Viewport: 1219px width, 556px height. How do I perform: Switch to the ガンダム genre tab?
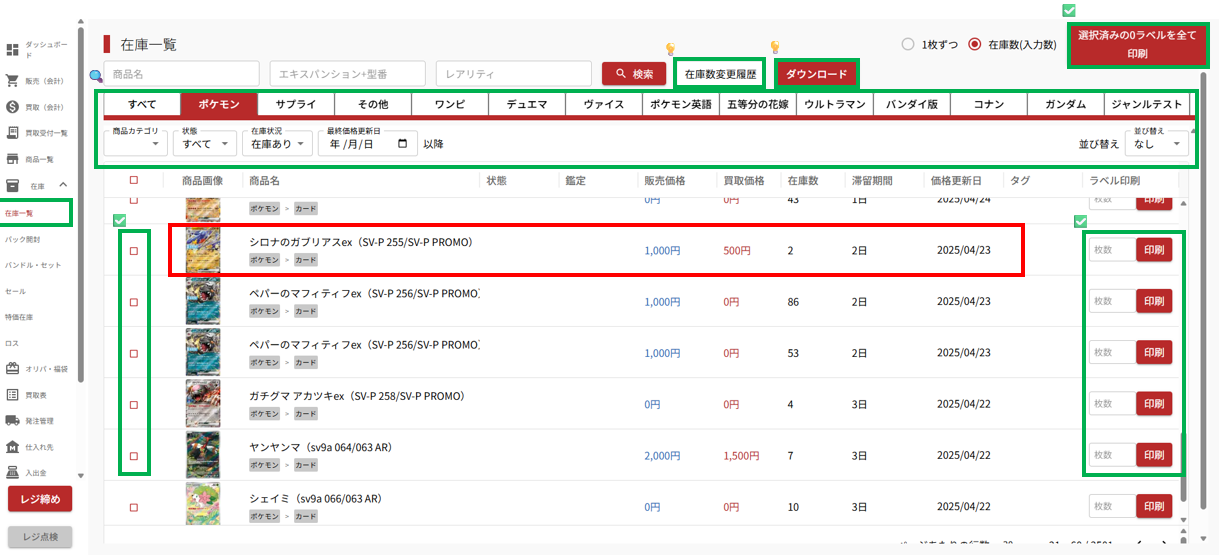(1066, 104)
